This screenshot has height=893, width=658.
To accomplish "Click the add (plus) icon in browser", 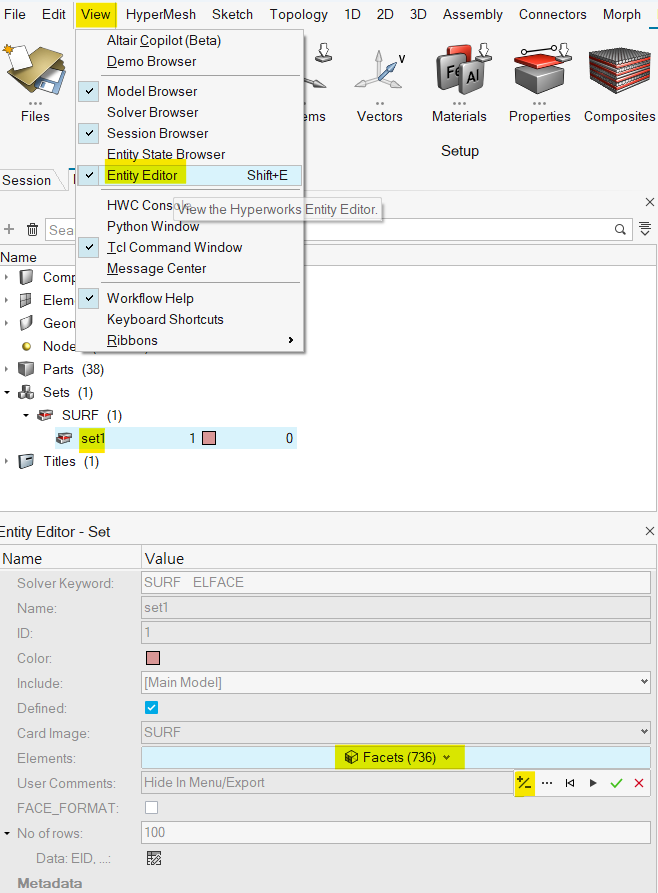I will tap(9, 230).
